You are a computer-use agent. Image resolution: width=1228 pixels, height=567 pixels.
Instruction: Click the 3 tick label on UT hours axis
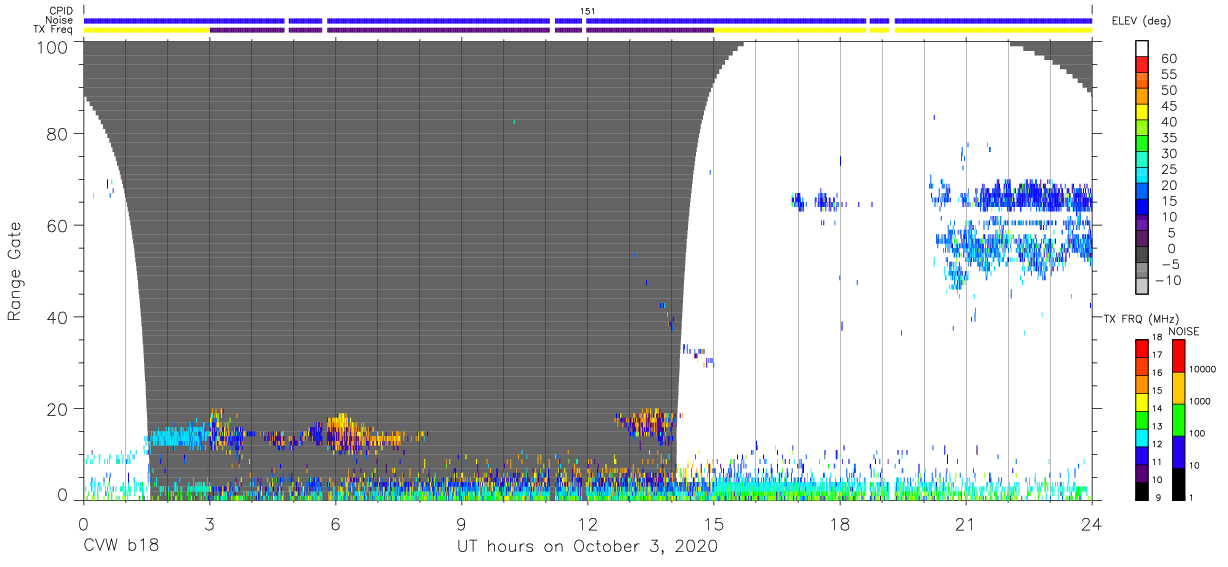tap(209, 525)
